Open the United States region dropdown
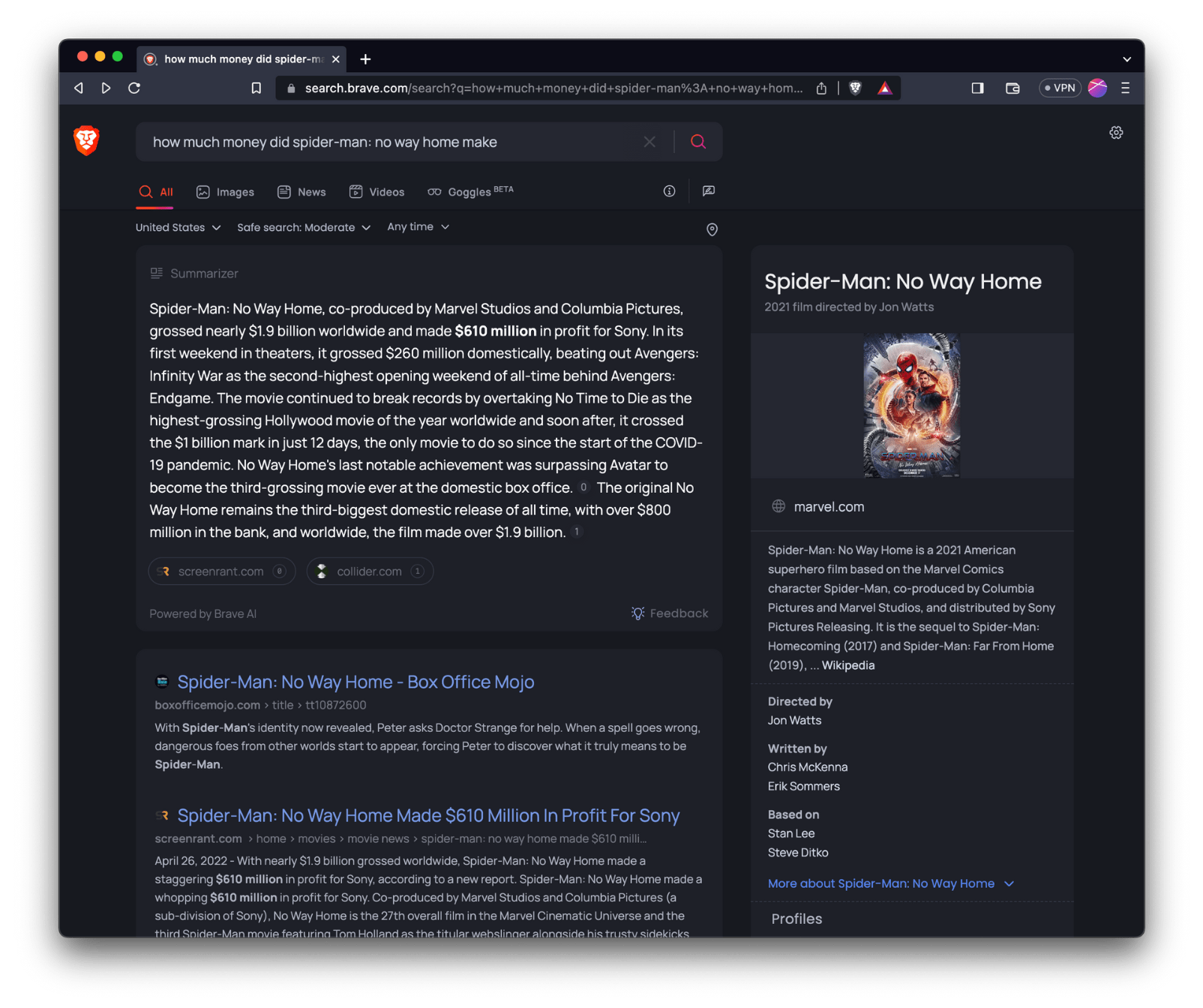The image size is (1203, 1008). point(178,227)
